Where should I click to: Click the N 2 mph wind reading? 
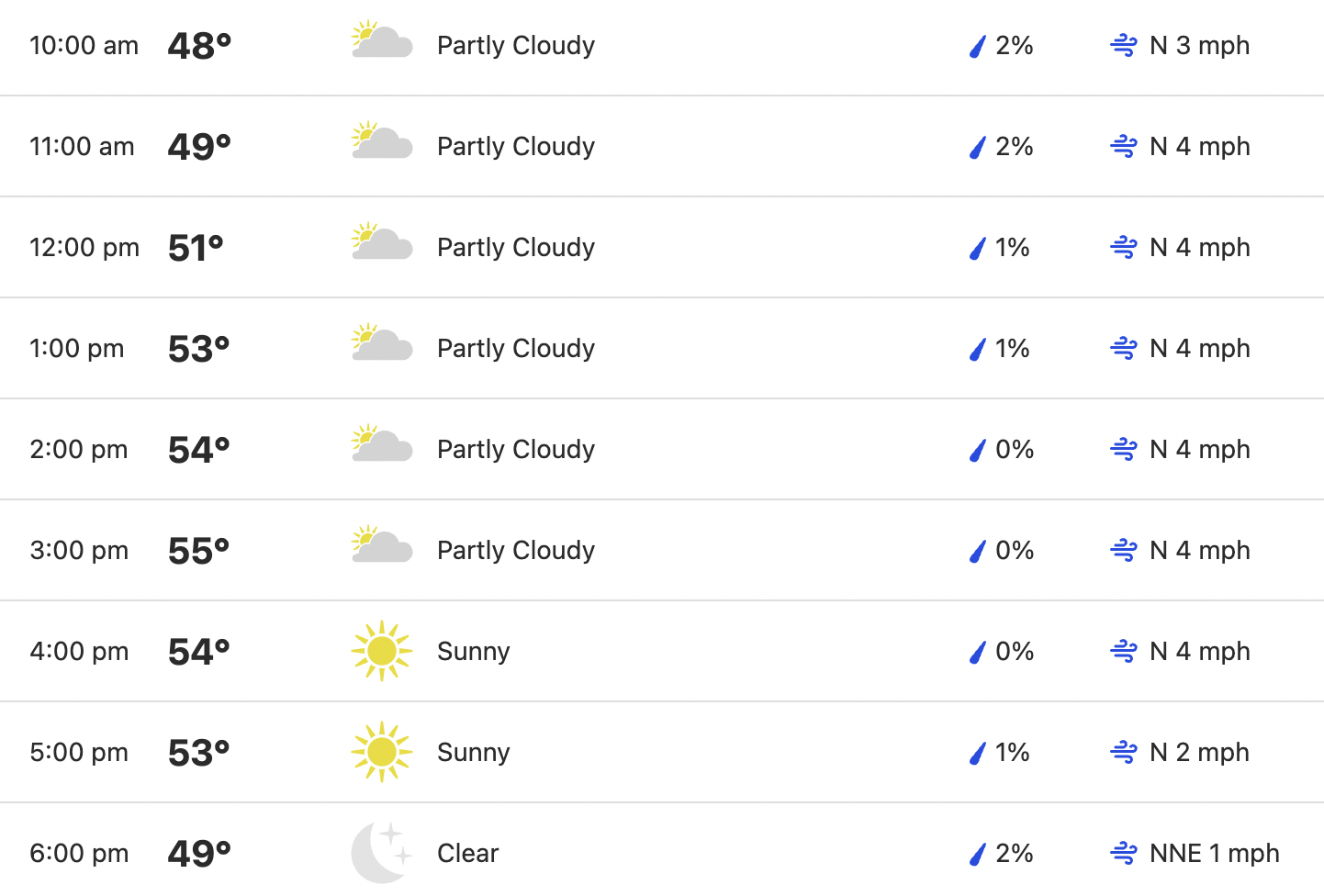point(1199,752)
